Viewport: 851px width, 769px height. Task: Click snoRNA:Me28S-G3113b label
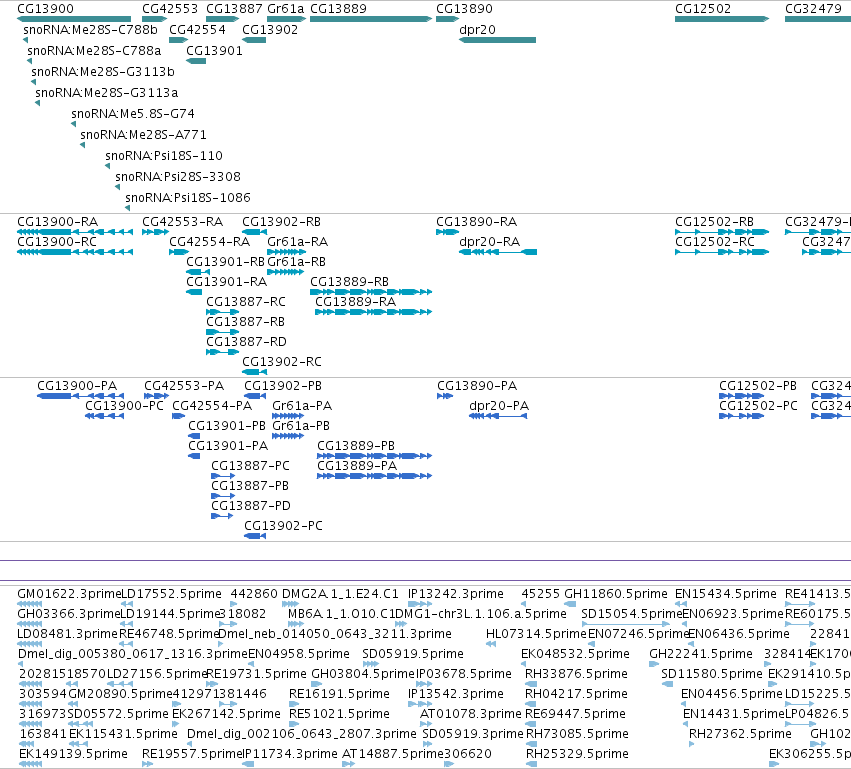click(103, 72)
